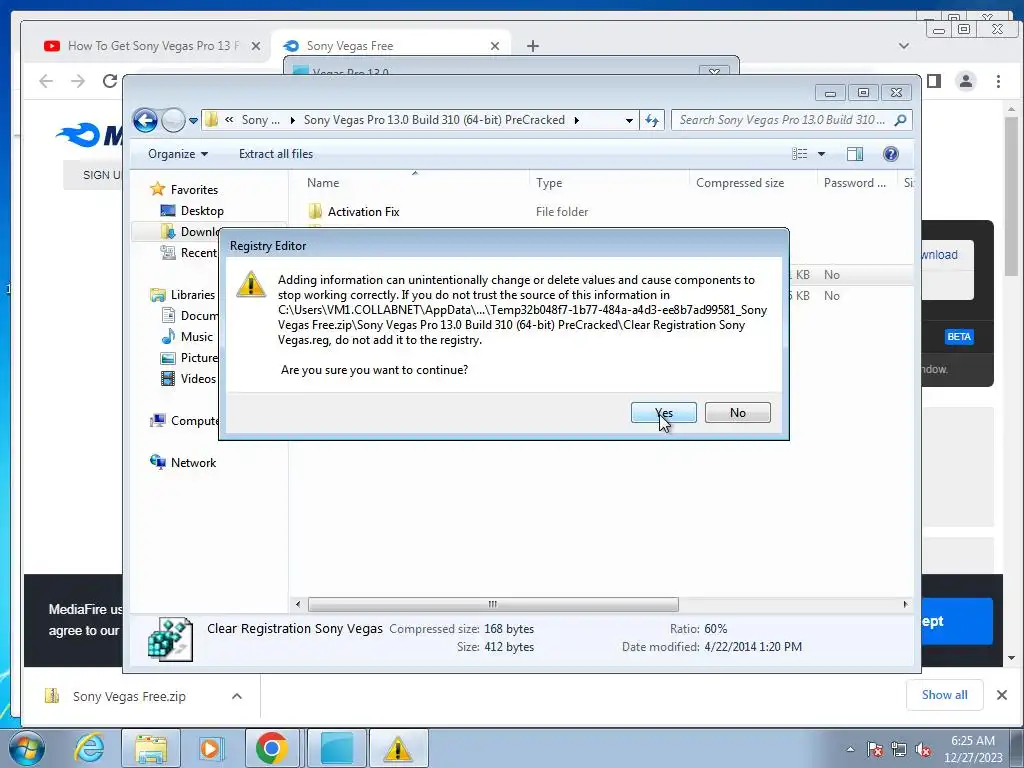Click taskbar clock showing 6:25 AM
Screen dimensions: 1024x768
tap(973, 748)
